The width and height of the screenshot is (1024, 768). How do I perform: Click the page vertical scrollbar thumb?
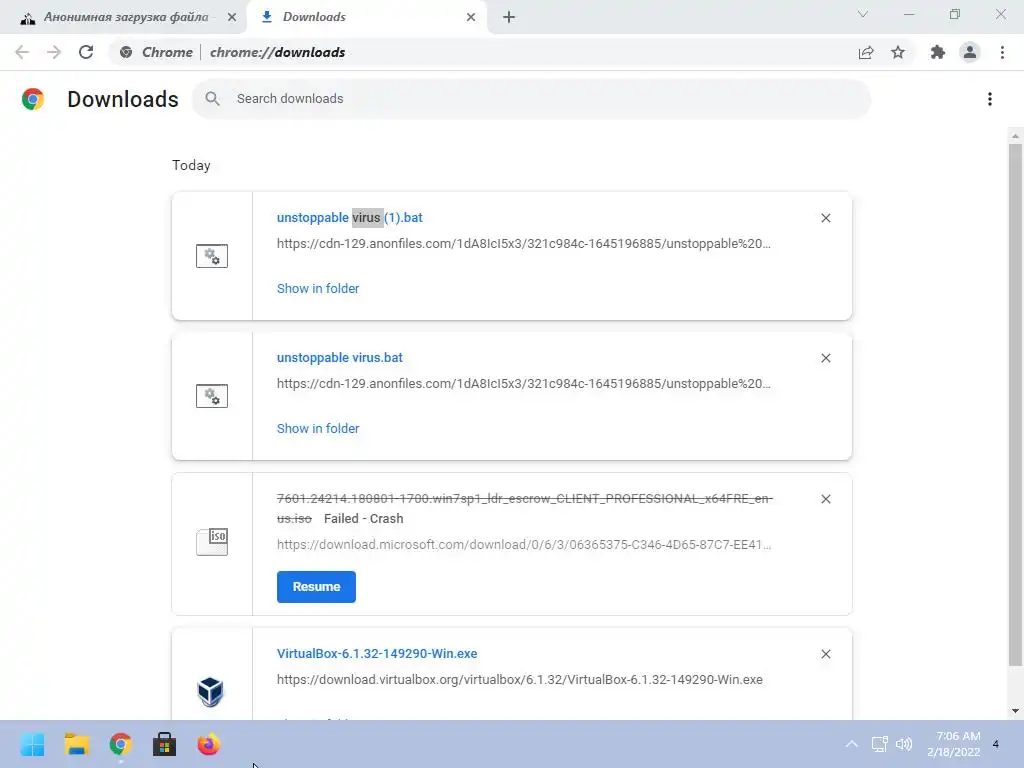click(x=1015, y=405)
